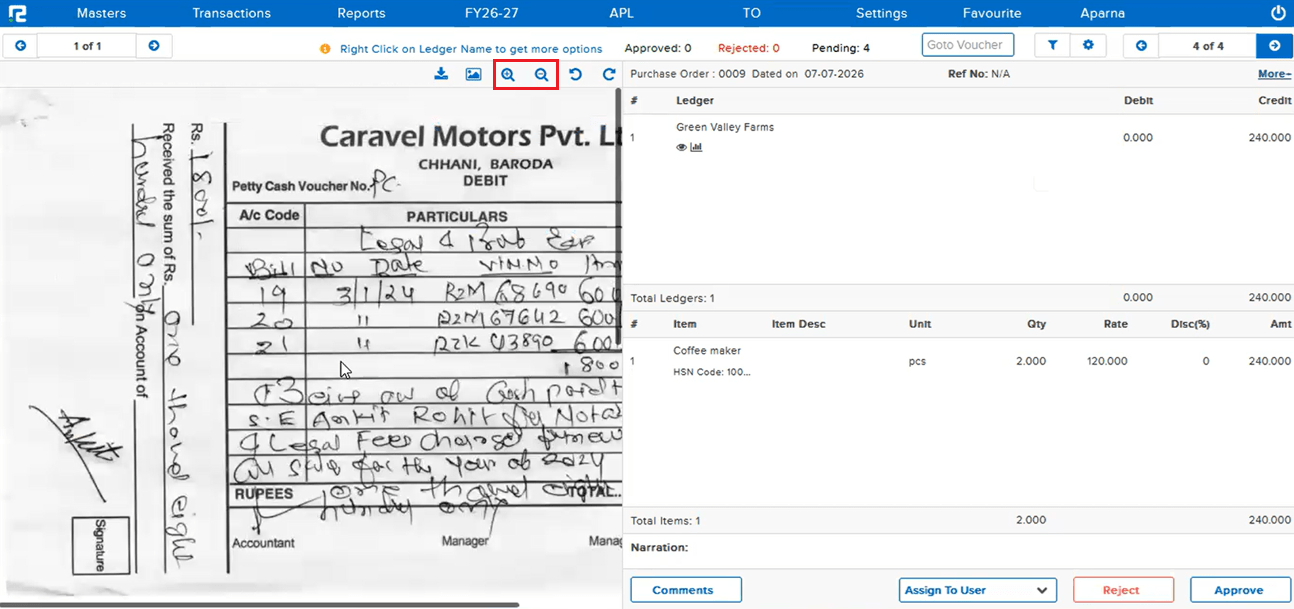The width and height of the screenshot is (1294, 609).
Task: Click the Green Valley Farms ledger name
Action: (x=725, y=127)
